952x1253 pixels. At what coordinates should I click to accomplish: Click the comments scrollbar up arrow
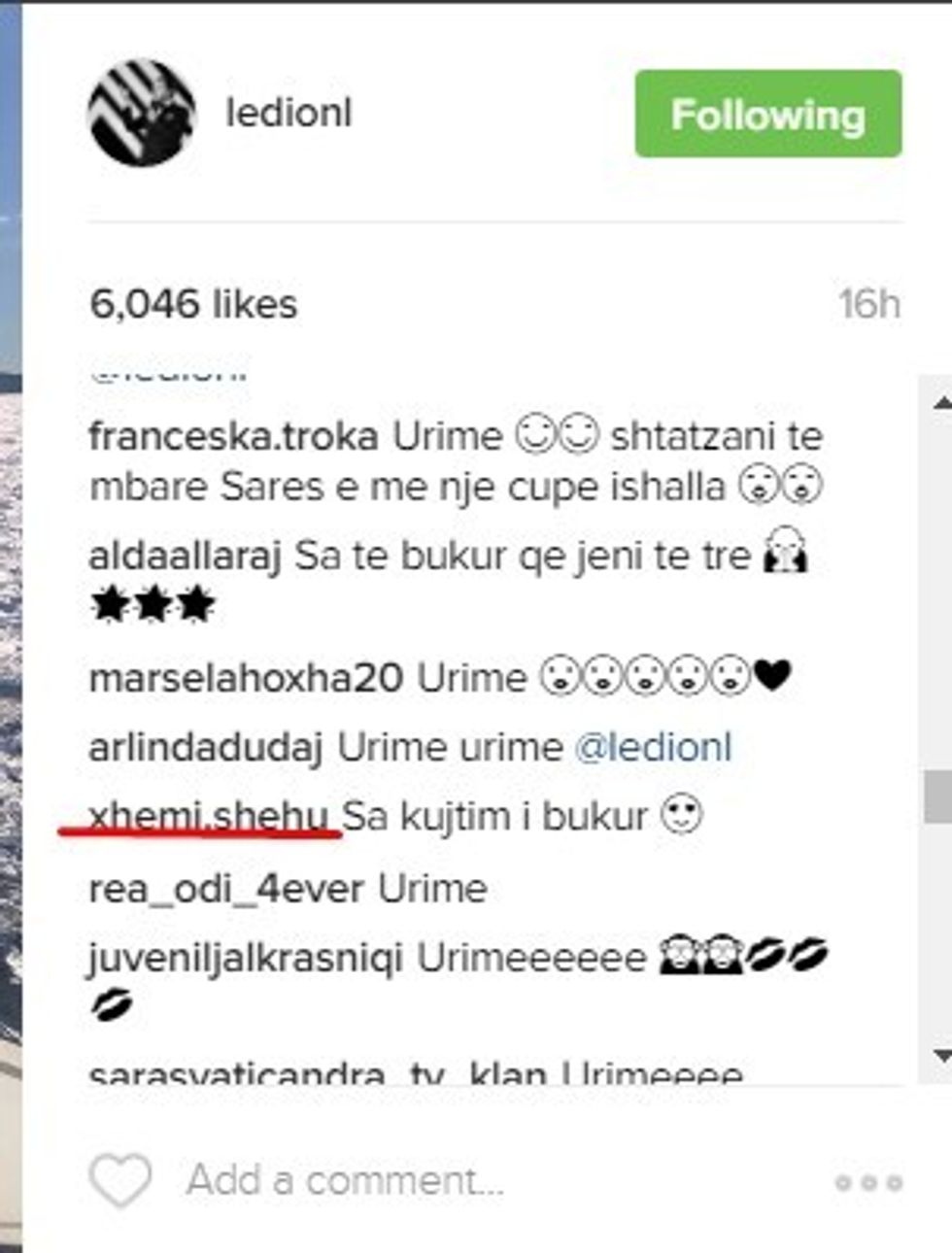(940, 402)
